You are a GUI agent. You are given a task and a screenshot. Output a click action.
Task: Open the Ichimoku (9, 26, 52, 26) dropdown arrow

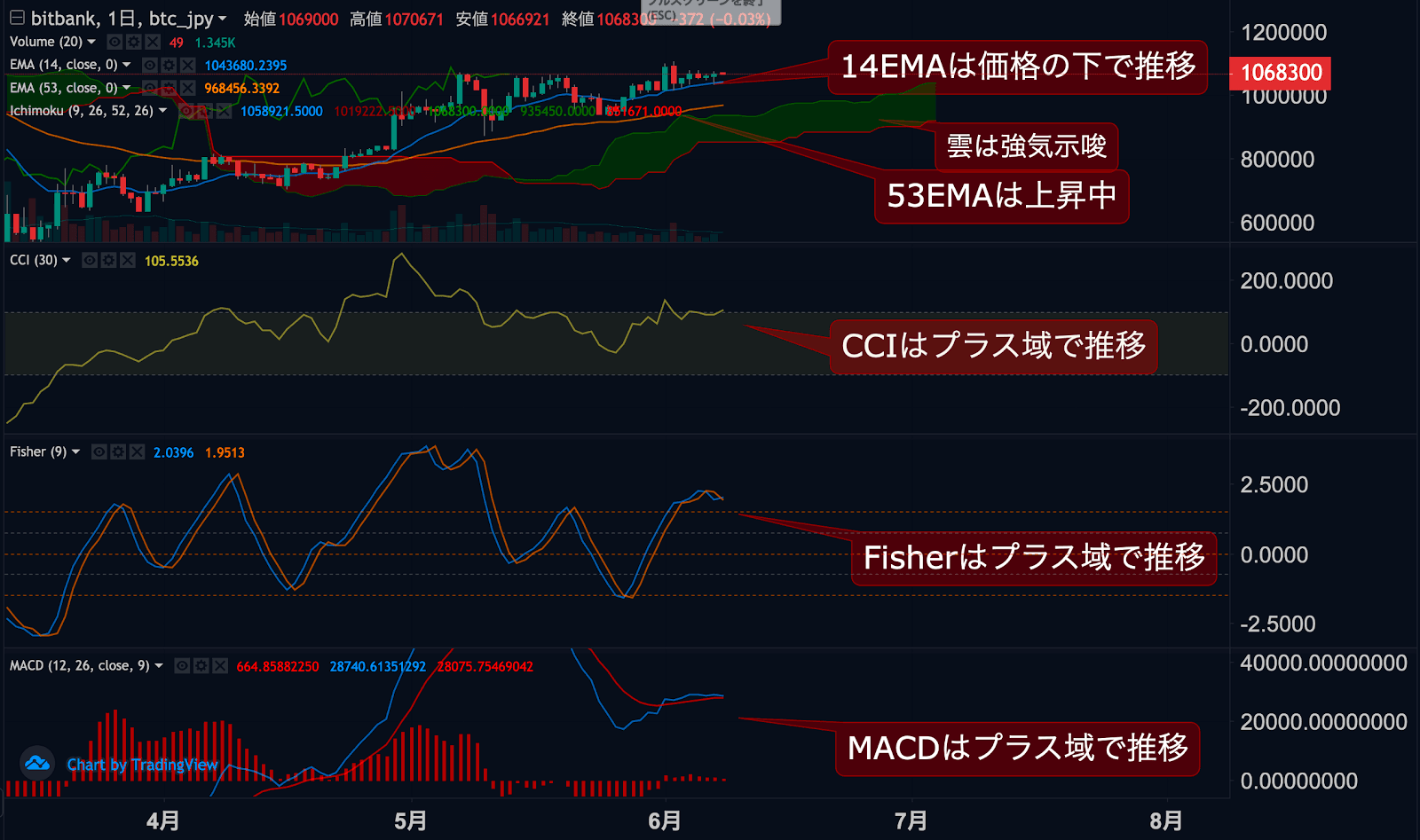(x=162, y=111)
